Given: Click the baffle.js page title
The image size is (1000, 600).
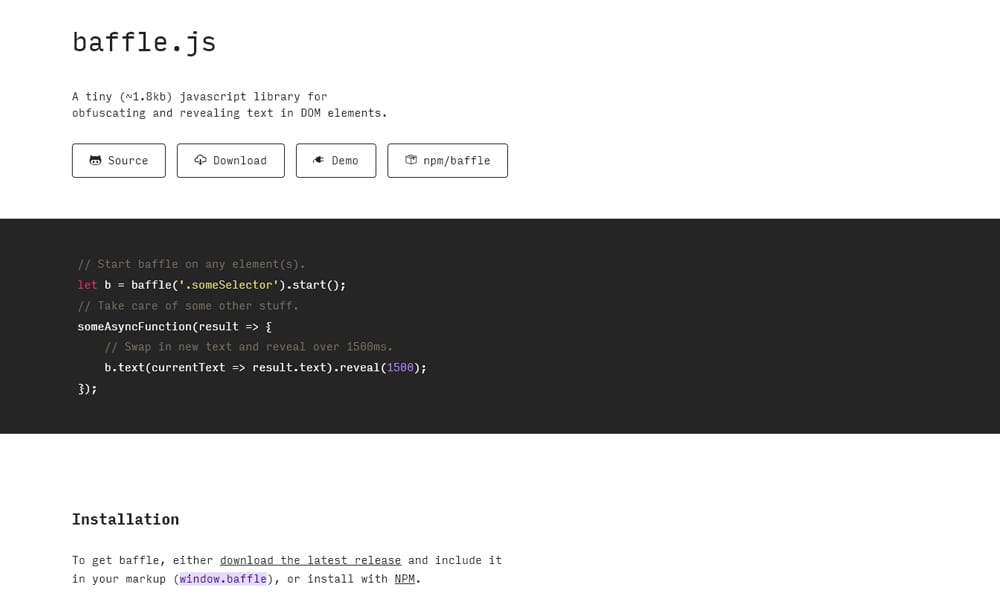Looking at the screenshot, I should coord(143,42).
